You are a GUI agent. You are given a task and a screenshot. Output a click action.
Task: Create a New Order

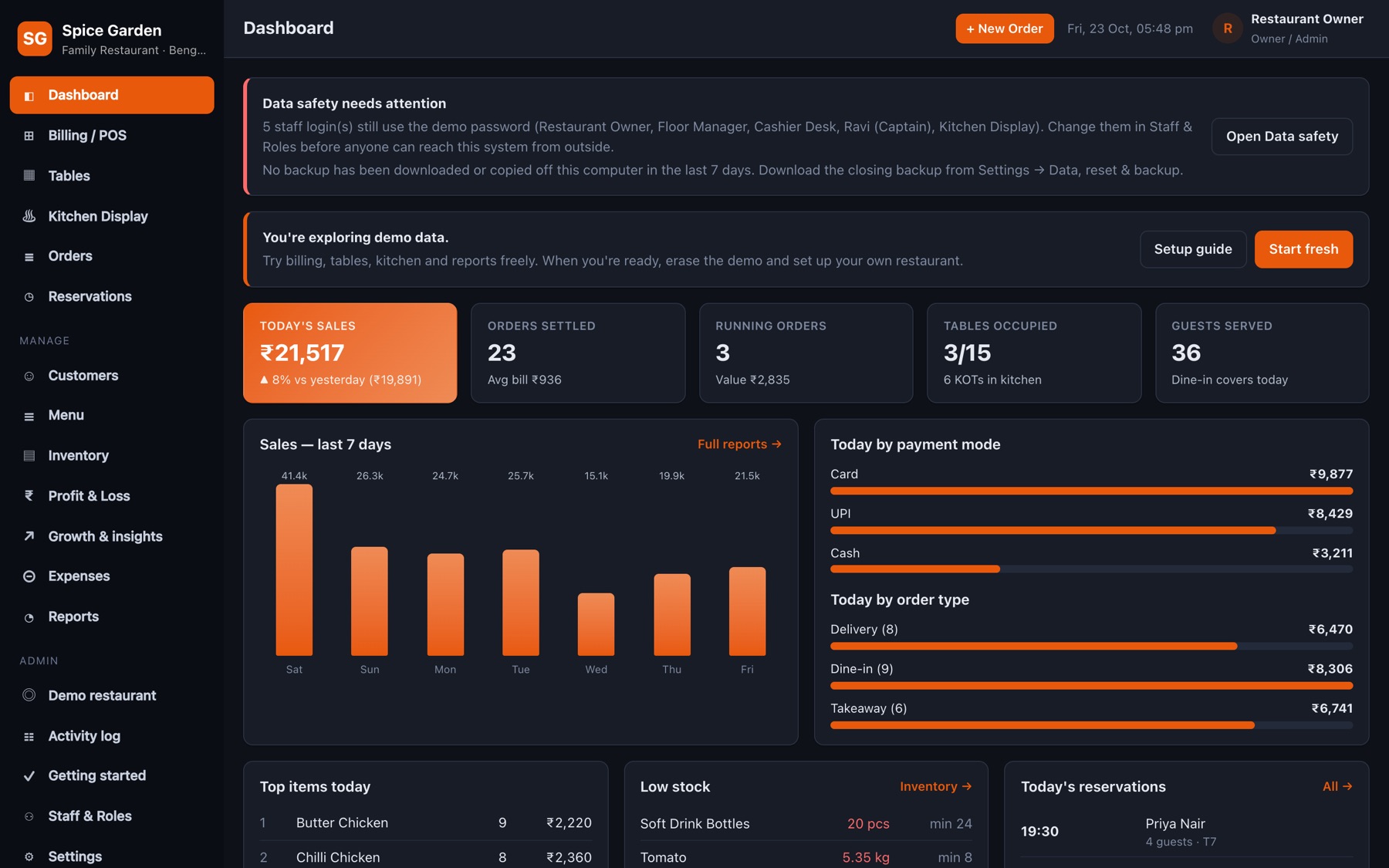coord(1005,29)
